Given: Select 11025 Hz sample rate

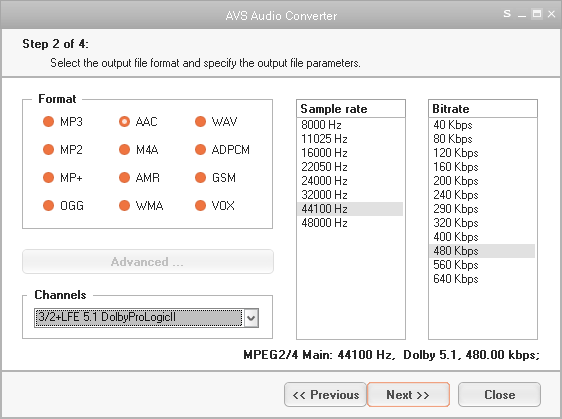Looking at the screenshot, I should [x=350, y=139].
